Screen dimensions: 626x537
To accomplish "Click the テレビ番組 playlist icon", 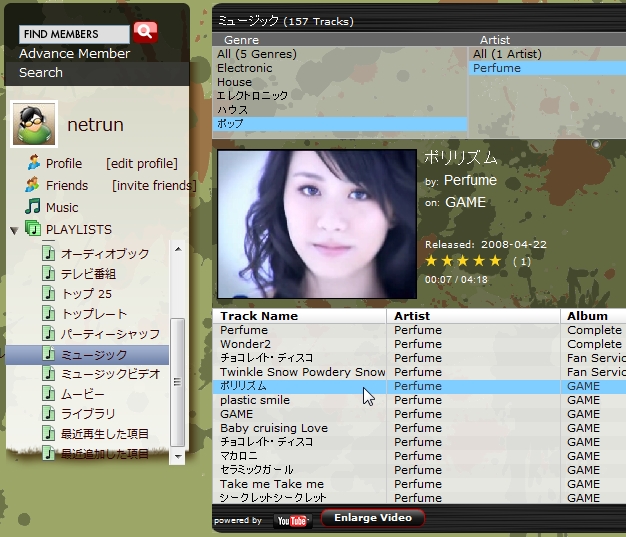I will [49, 273].
